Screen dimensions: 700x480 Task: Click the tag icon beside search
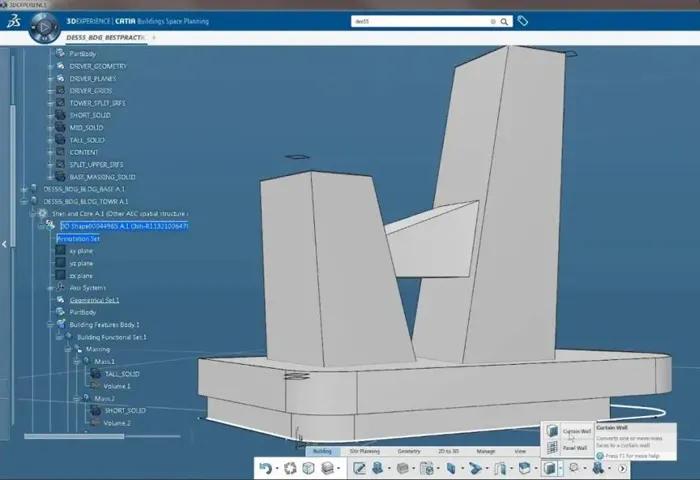523,21
